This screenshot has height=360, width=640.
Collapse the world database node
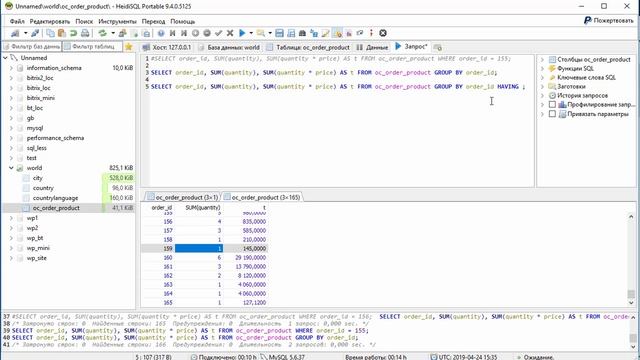pyautogui.click(x=11, y=168)
